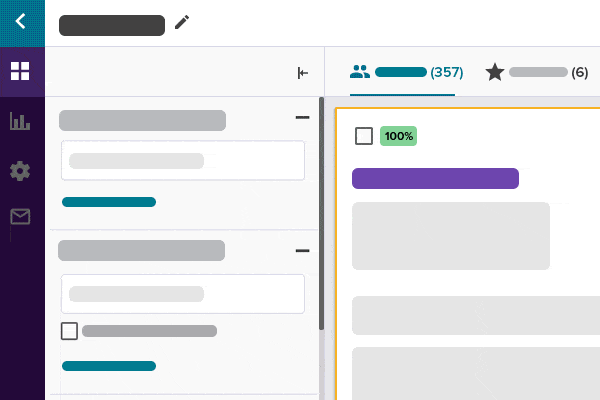Click the star icon on the (6) tab

(494, 72)
